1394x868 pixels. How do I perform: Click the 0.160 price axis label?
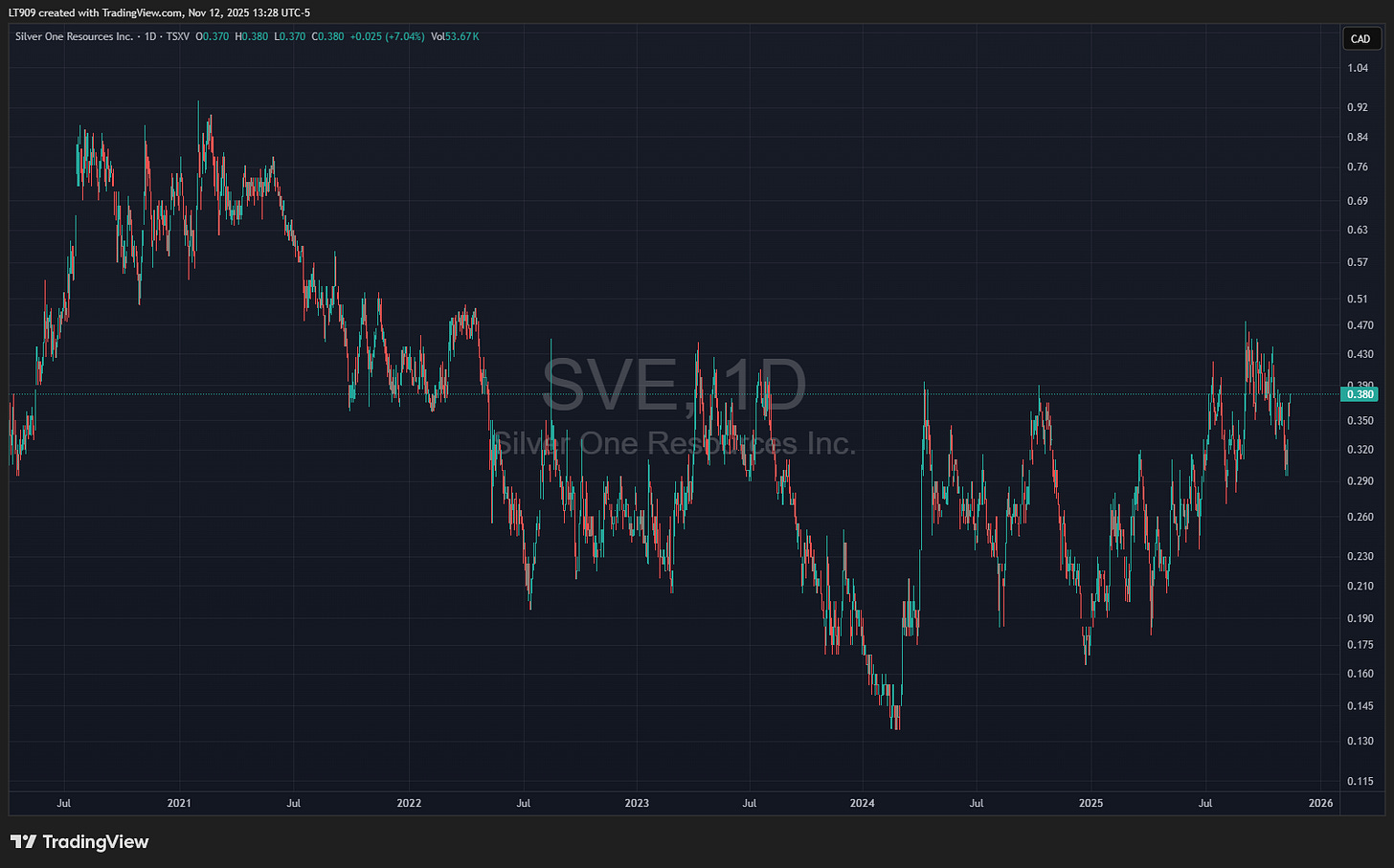[1360, 674]
